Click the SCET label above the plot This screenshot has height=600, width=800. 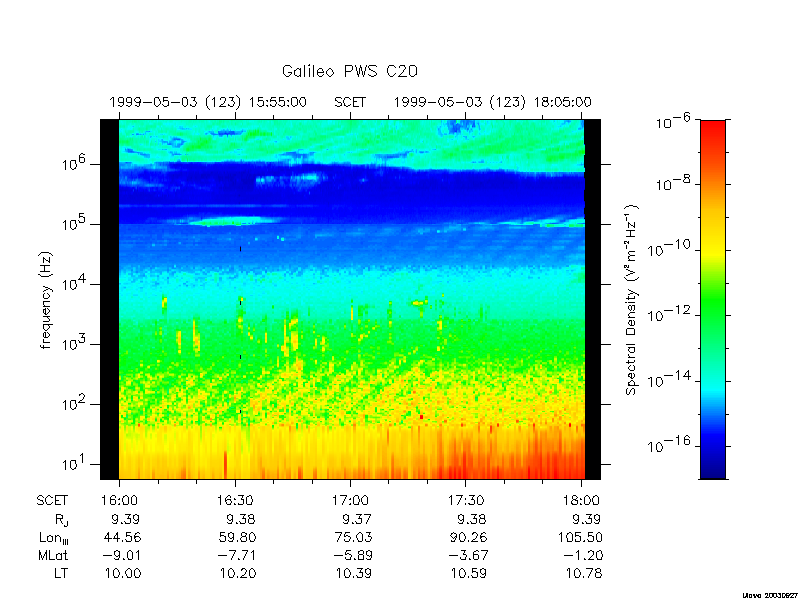[350, 102]
